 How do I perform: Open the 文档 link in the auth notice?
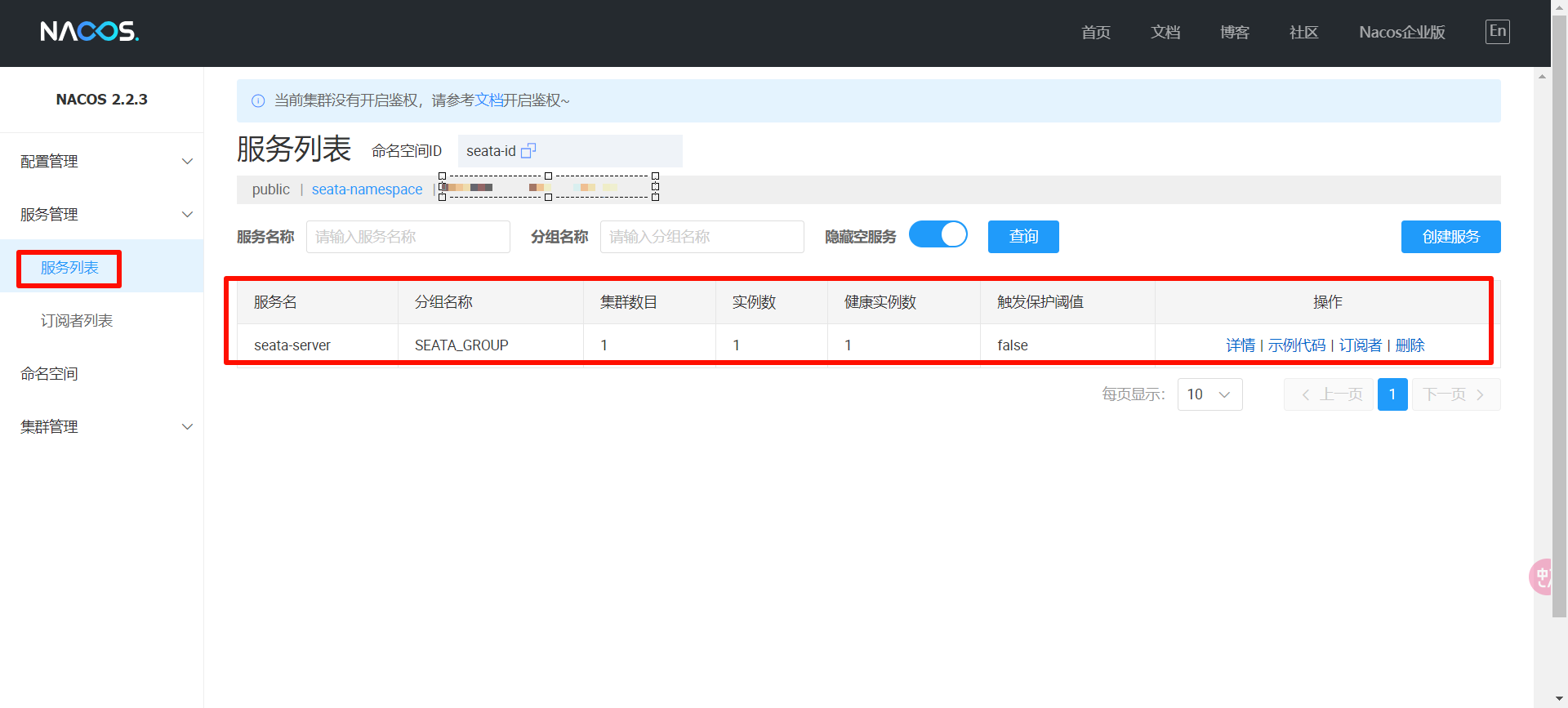[488, 100]
